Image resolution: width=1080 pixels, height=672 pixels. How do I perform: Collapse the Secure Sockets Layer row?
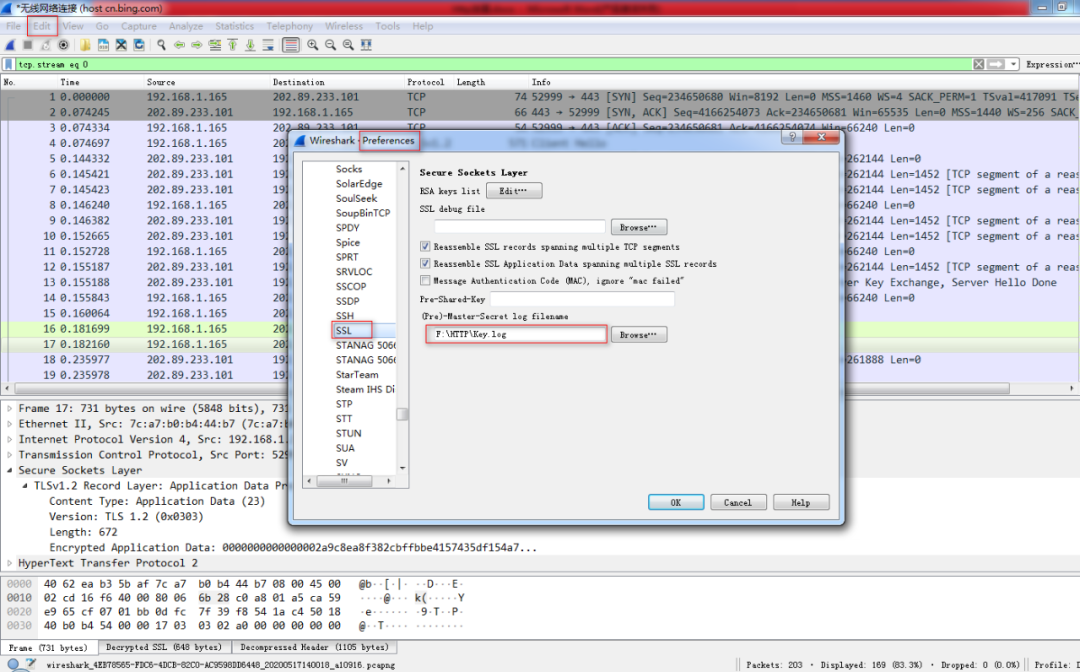[x=10, y=470]
